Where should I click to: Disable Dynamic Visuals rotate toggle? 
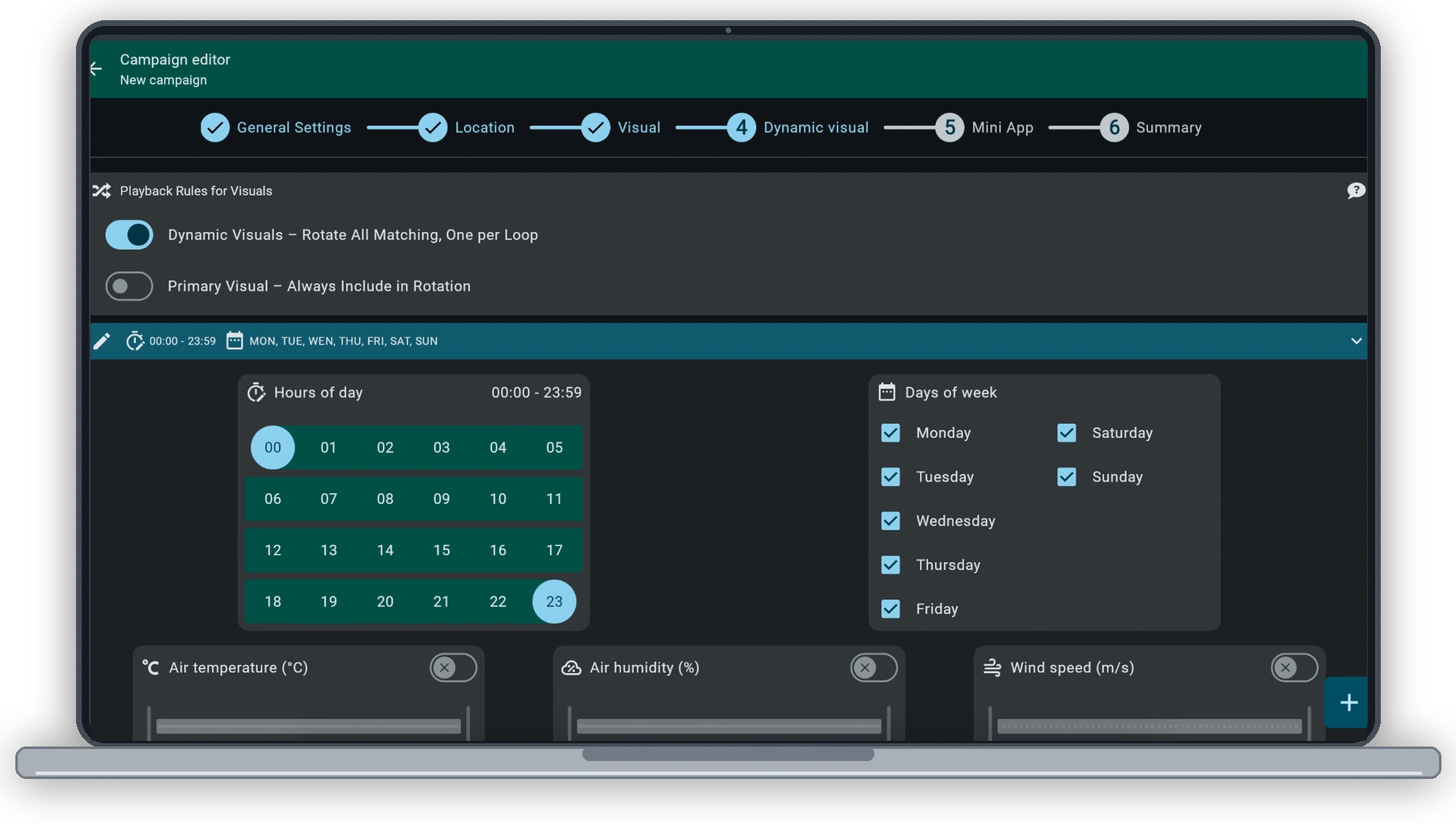click(x=129, y=235)
